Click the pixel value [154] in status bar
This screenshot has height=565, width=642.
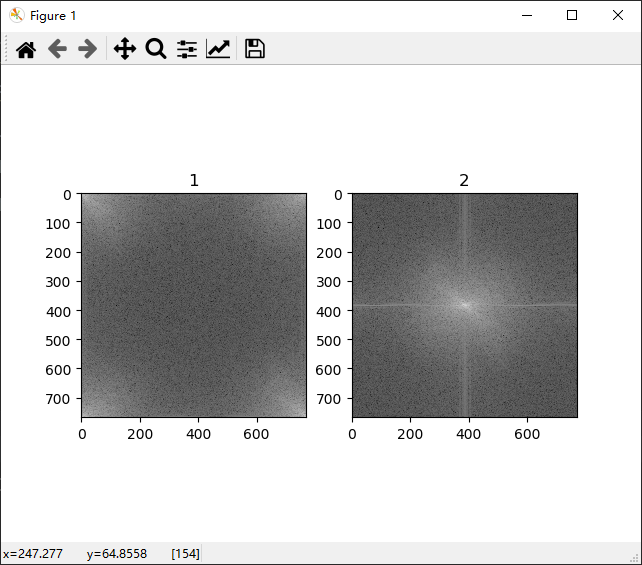[x=185, y=554]
